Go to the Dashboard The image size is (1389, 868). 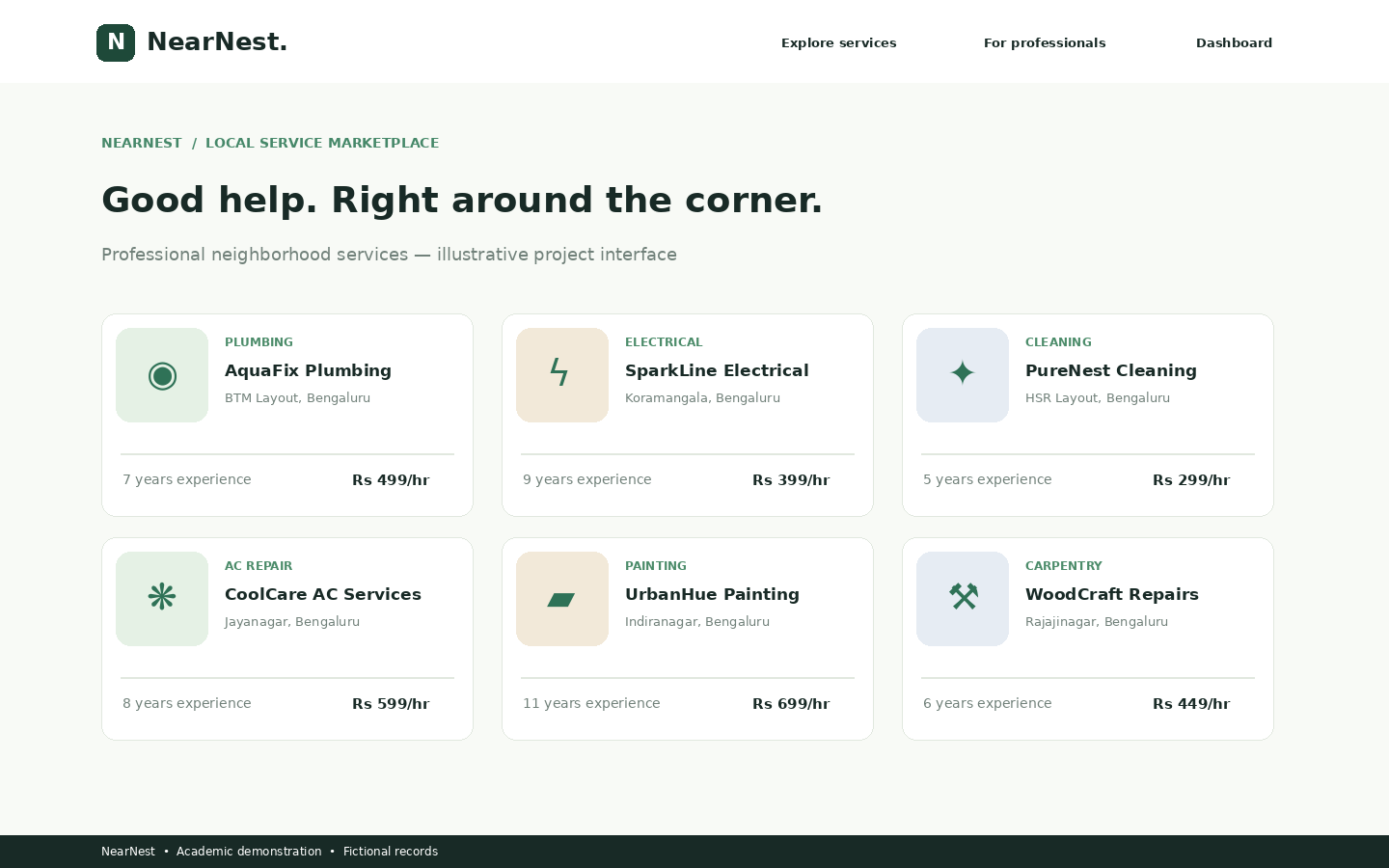pyautogui.click(x=1234, y=42)
